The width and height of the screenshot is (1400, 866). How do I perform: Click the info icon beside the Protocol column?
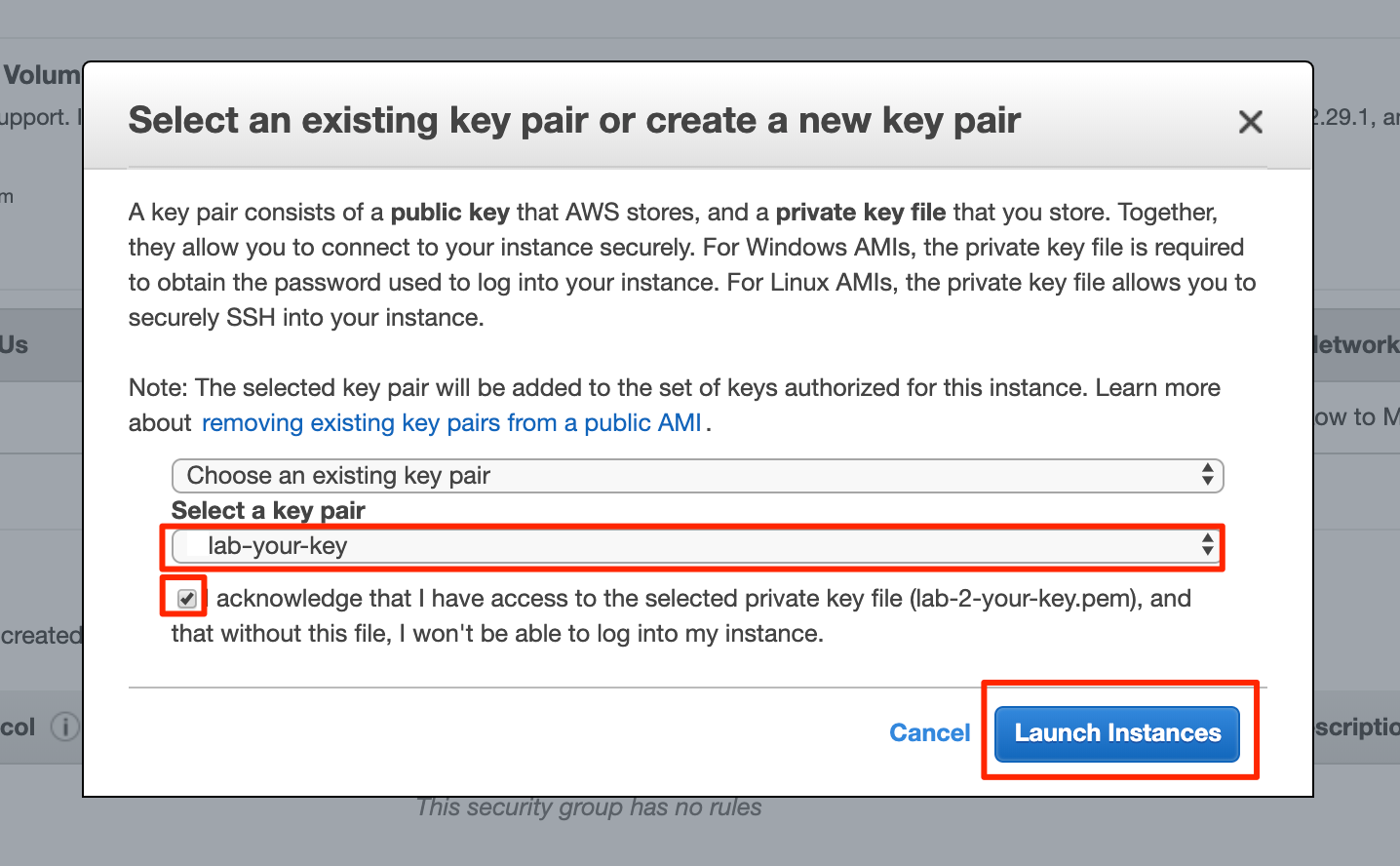click(x=64, y=728)
